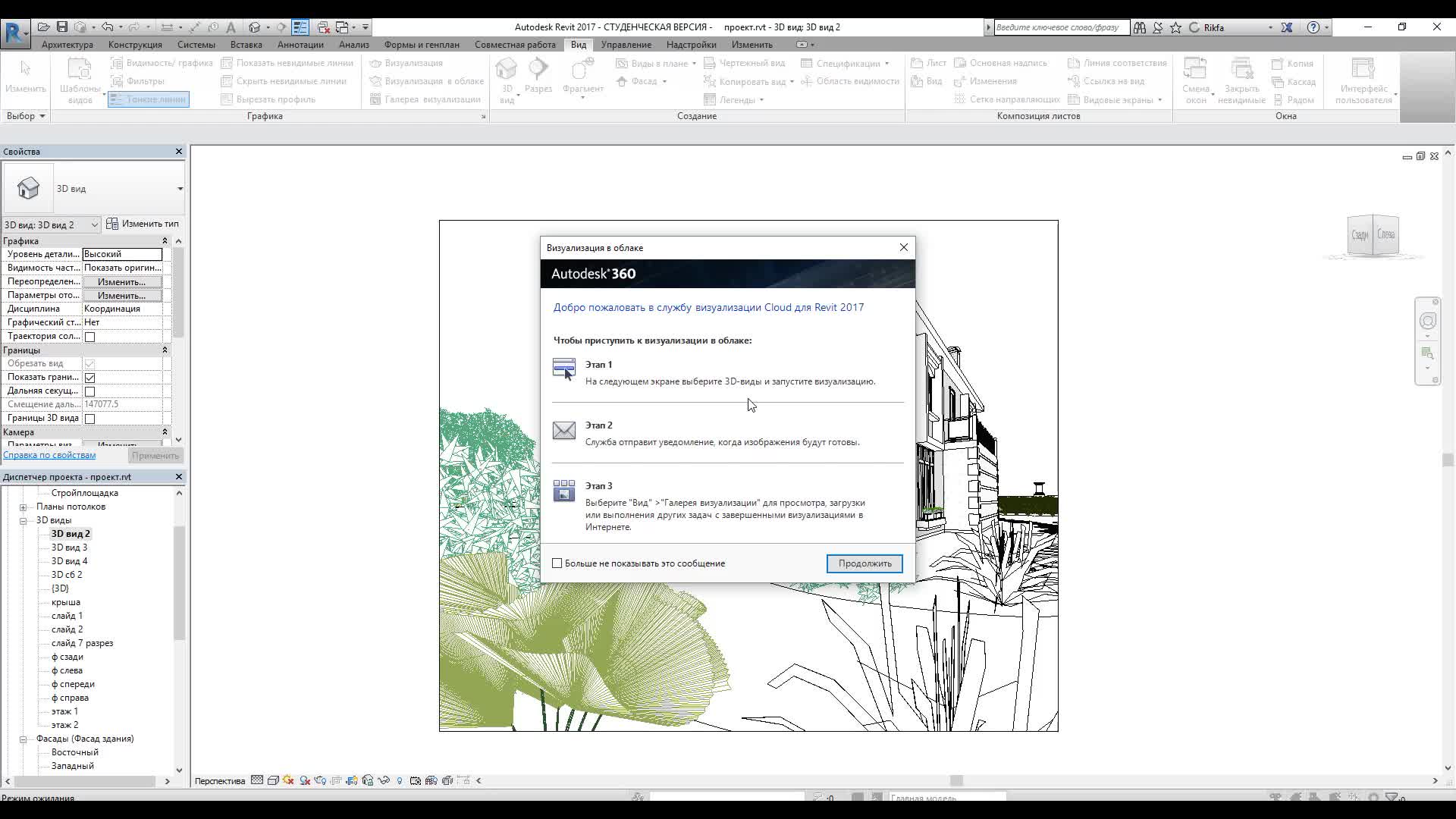Click the Фрагмент callout tool icon

pyautogui.click(x=582, y=70)
